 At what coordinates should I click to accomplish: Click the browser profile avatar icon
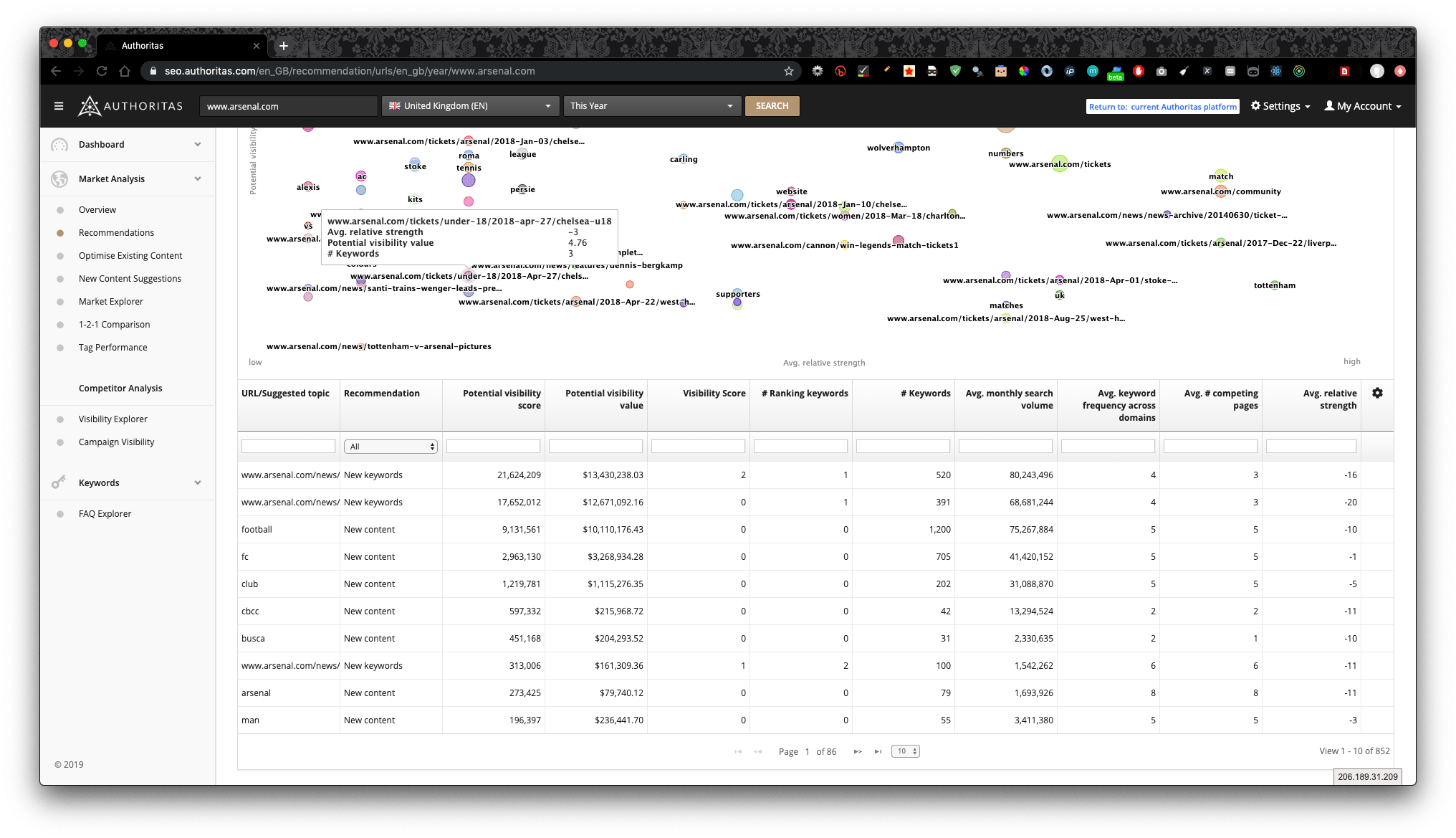tap(1376, 71)
